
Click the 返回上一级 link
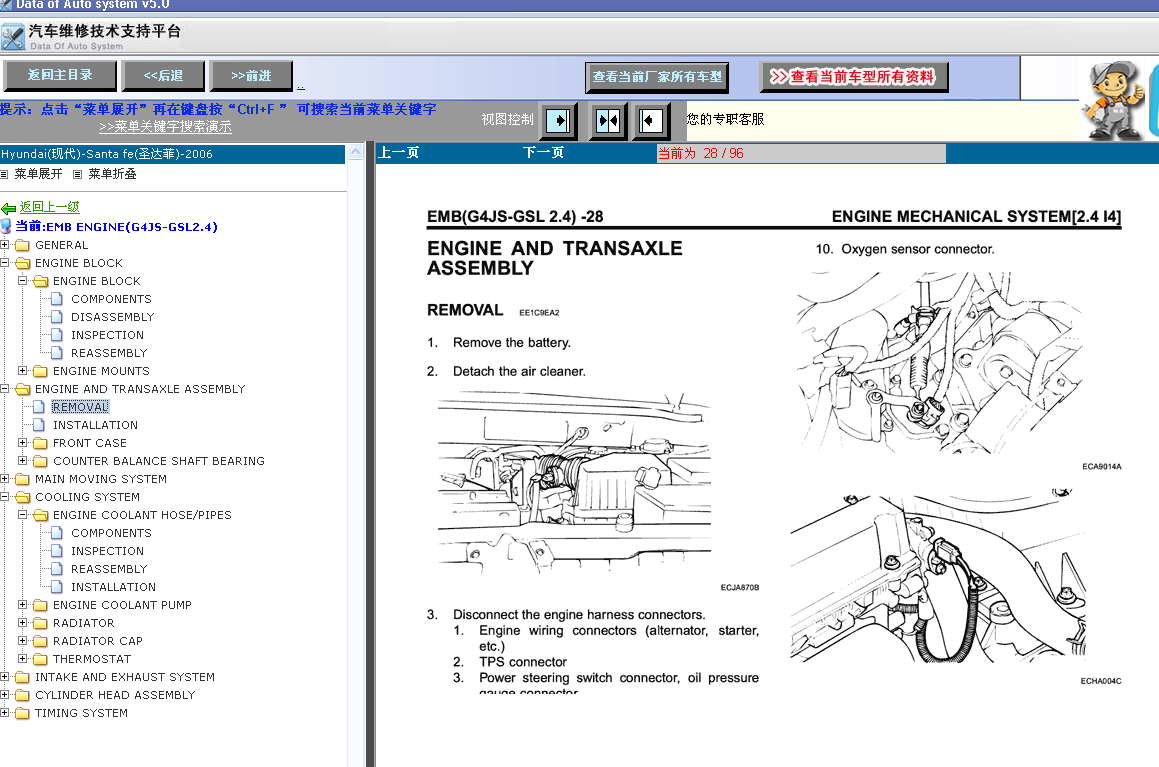tap(50, 208)
